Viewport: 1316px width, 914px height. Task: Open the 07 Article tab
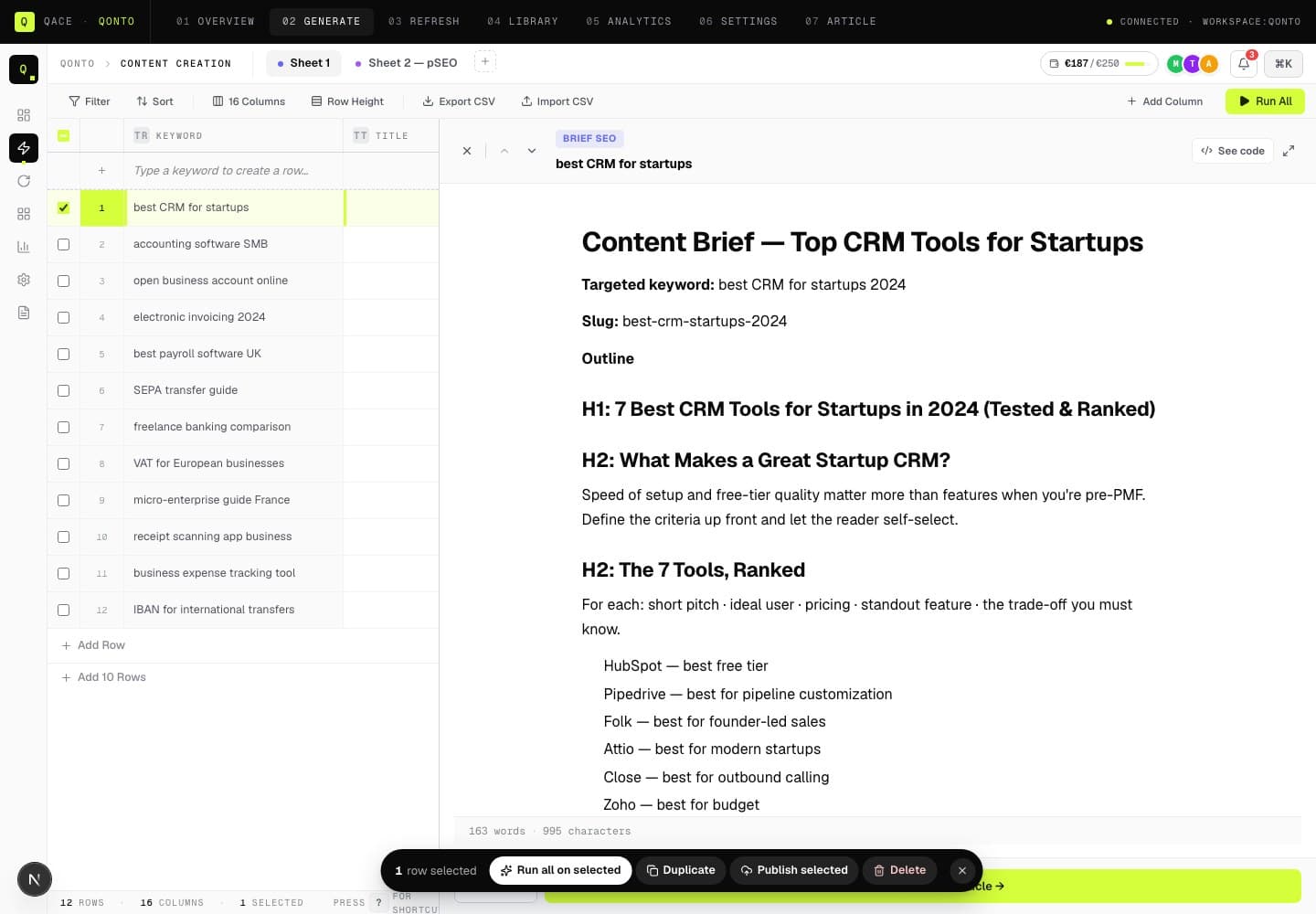[x=841, y=21]
